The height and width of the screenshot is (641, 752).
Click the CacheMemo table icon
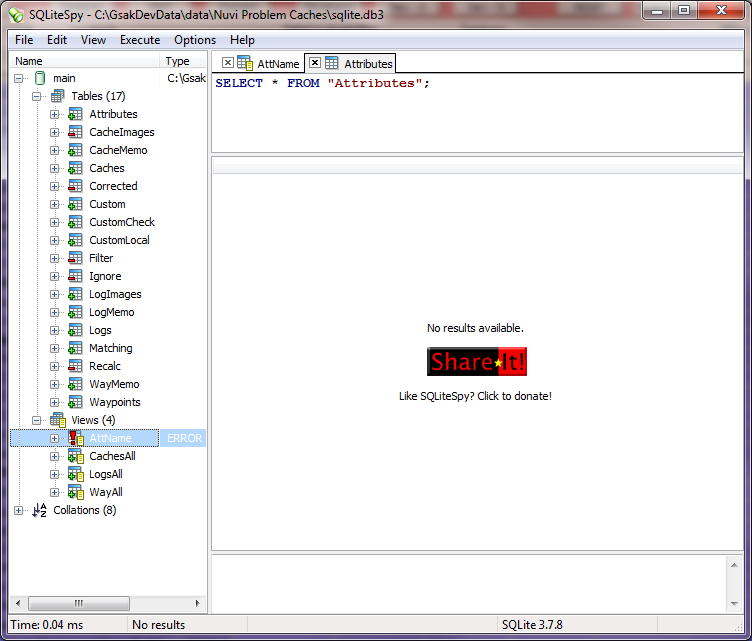click(x=75, y=150)
